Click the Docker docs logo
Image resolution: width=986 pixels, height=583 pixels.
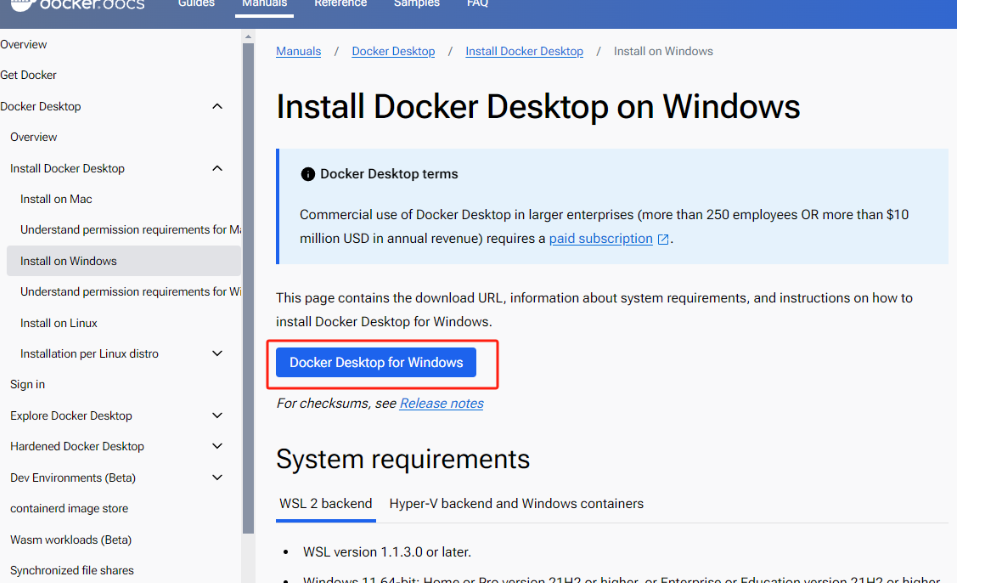pos(77,5)
